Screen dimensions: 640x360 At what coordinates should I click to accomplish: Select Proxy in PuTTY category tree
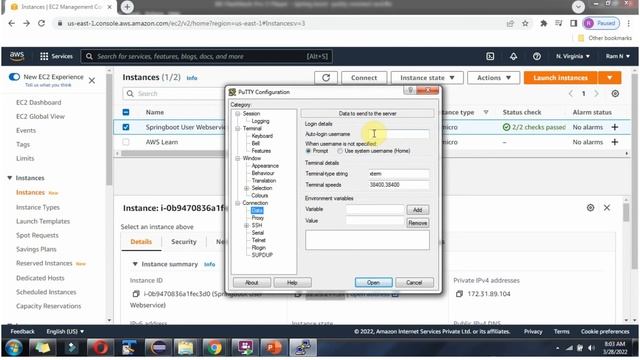click(x=258, y=218)
